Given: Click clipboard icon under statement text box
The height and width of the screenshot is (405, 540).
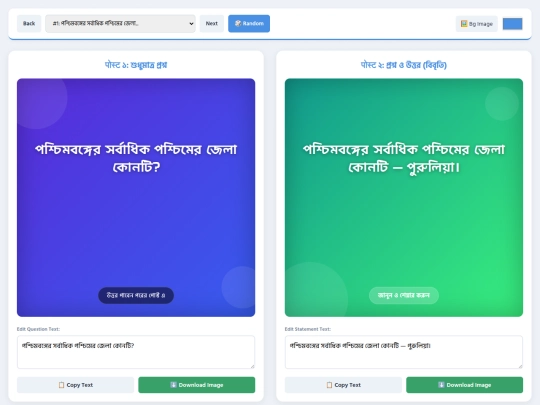Looking at the screenshot, I should (x=329, y=385).
